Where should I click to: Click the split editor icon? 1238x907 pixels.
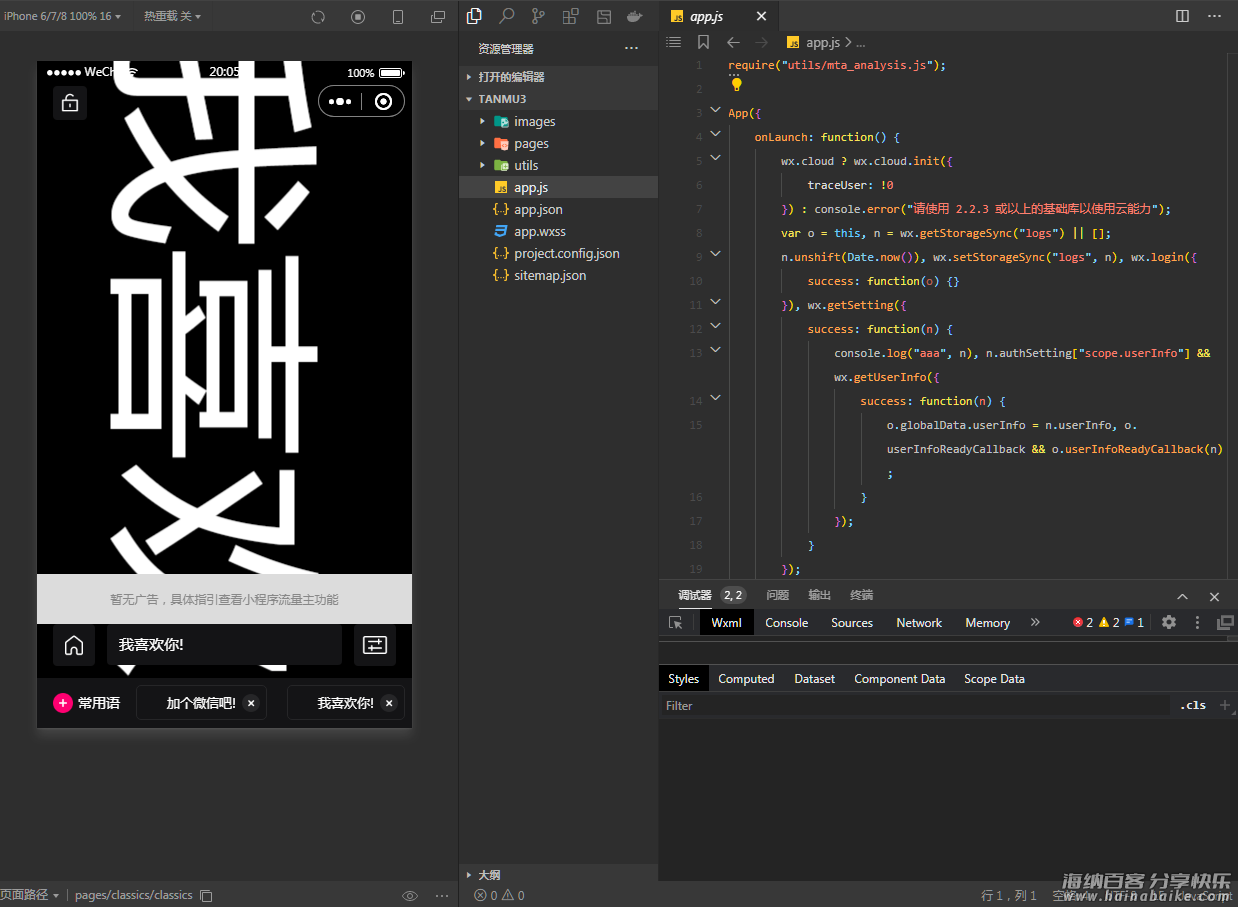pos(1182,16)
